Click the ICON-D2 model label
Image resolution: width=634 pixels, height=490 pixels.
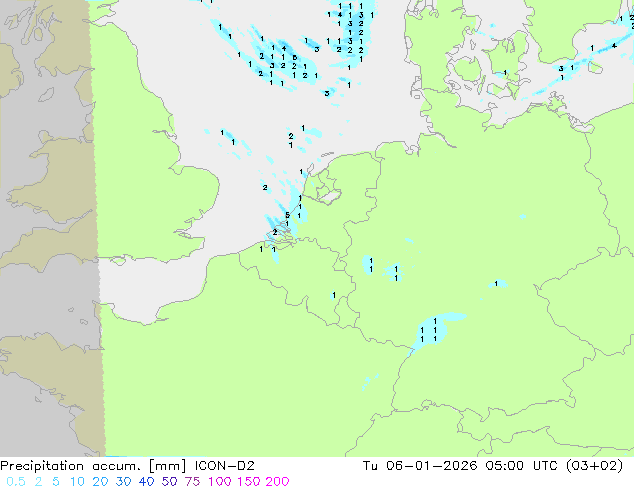(224, 466)
